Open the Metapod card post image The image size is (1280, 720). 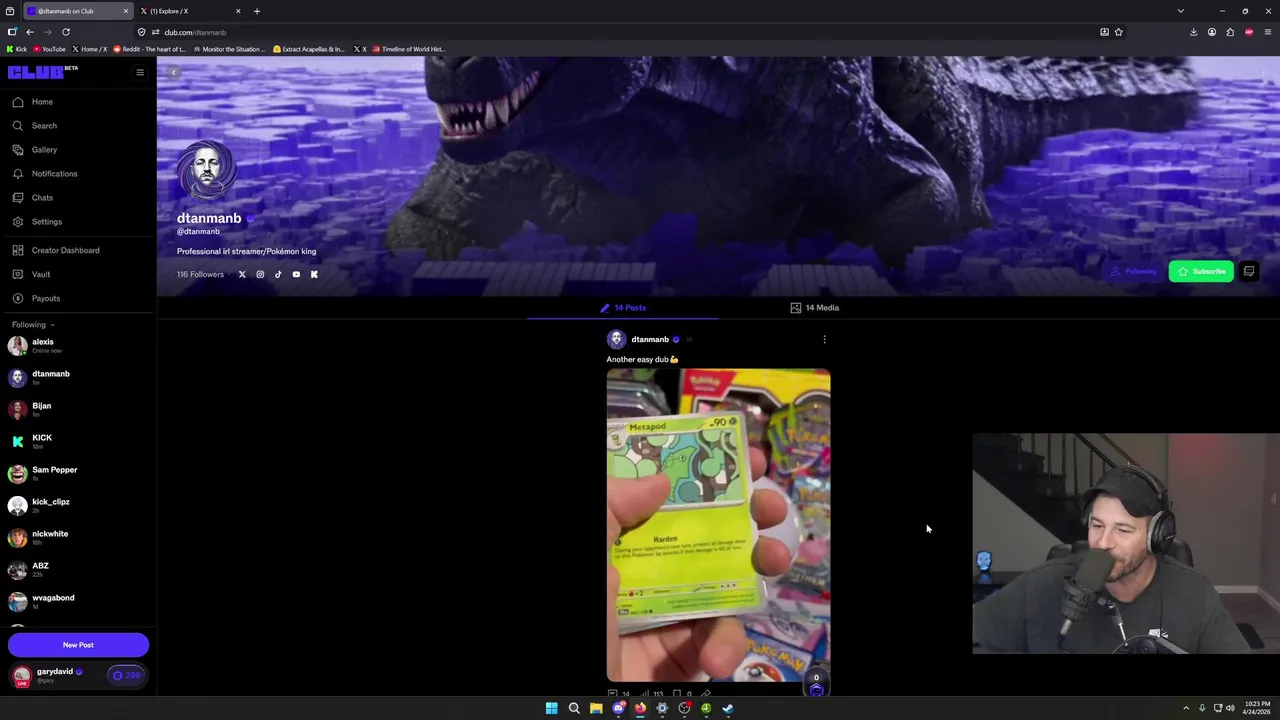click(x=718, y=525)
